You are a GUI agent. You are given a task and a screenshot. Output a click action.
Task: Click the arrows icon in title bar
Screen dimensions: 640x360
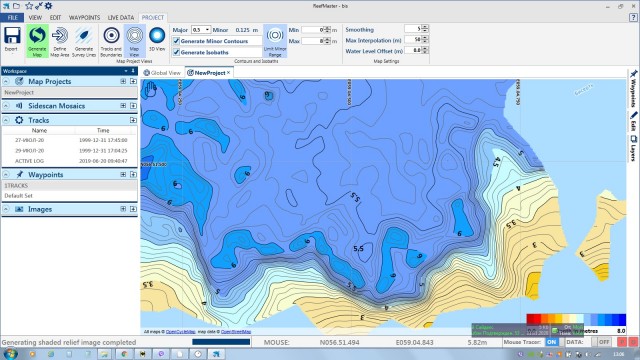[x=39, y=6]
